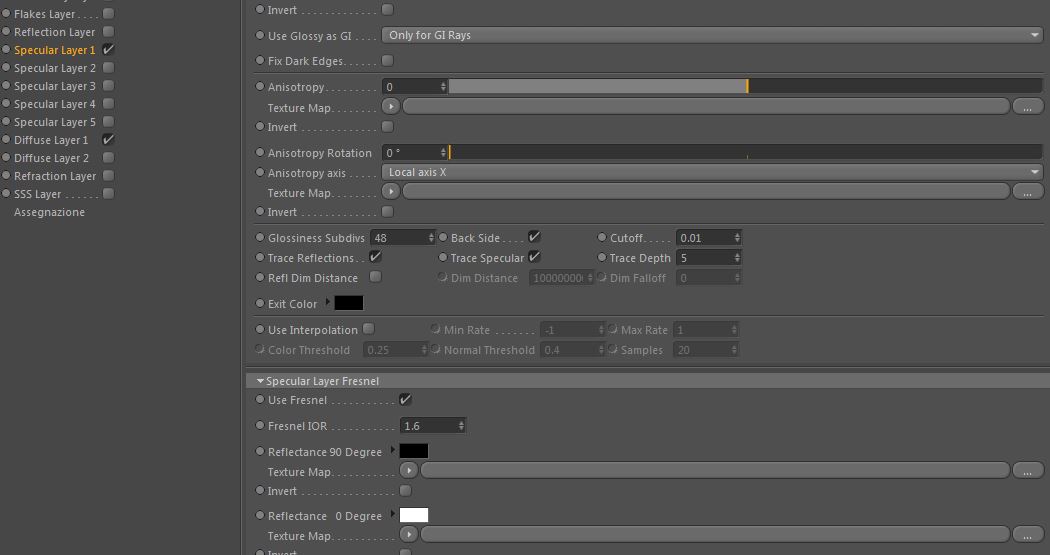Click the animation dot beside Use Glossy as GI
The width and height of the screenshot is (1050, 555).
(x=260, y=35)
